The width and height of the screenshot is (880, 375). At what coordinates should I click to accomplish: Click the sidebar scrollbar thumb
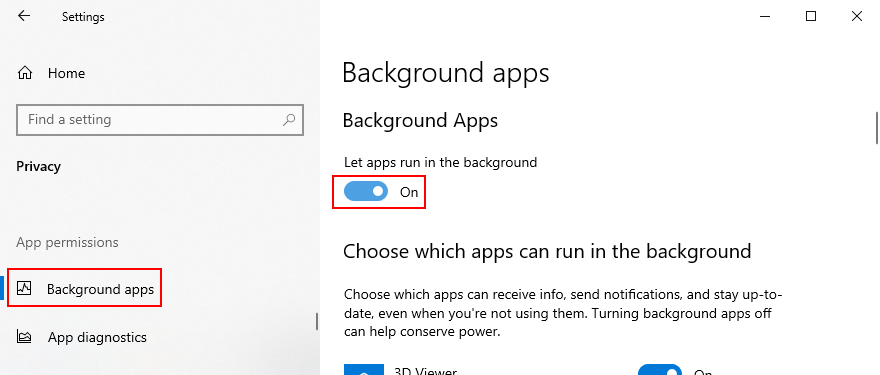pyautogui.click(x=317, y=321)
